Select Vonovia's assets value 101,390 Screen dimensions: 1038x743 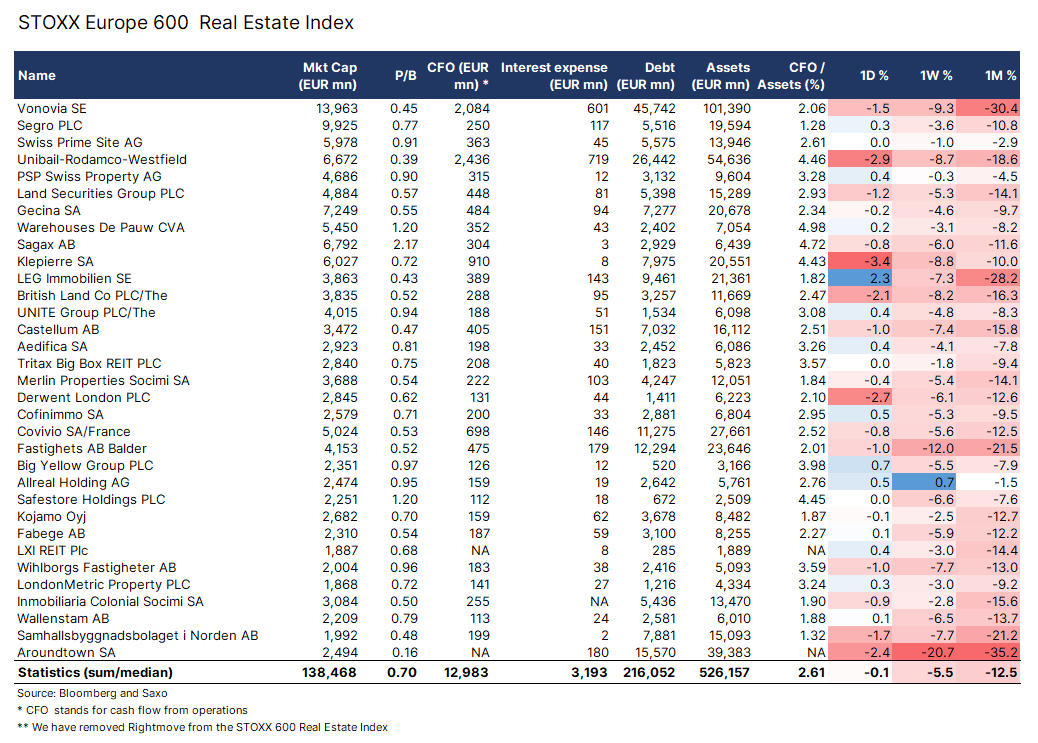click(x=727, y=109)
